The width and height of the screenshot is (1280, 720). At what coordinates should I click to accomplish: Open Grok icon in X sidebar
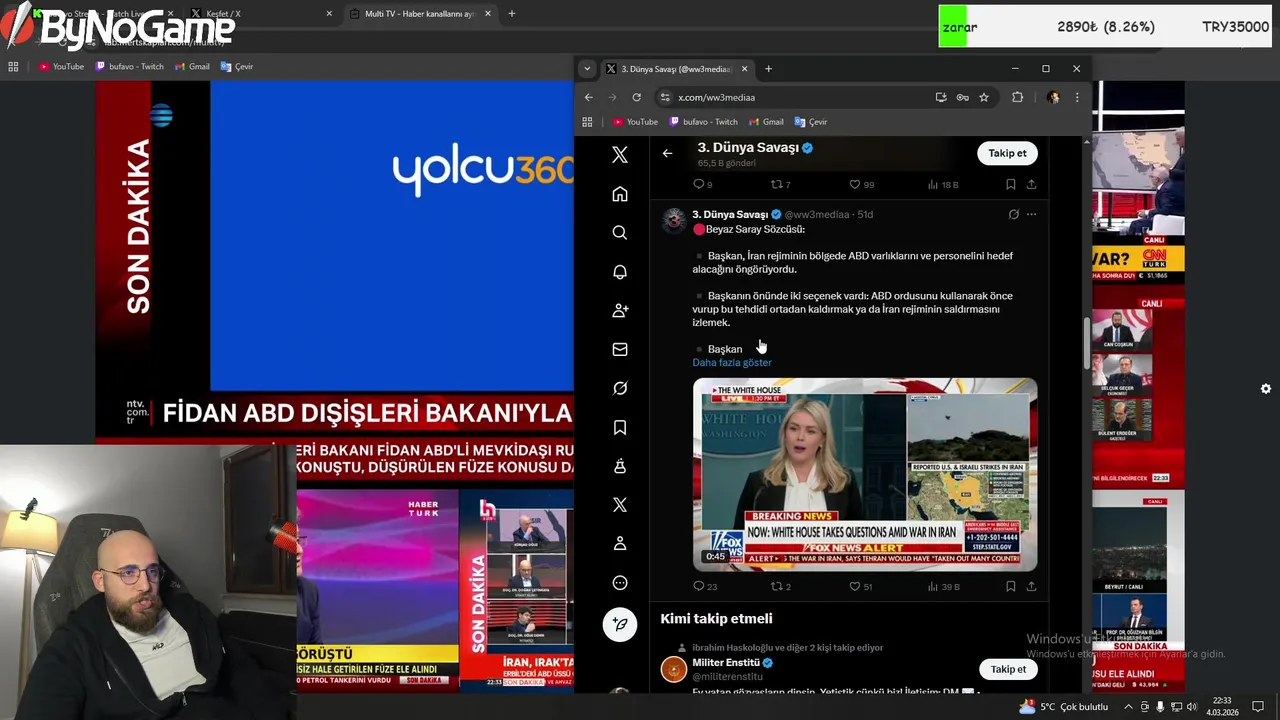click(x=620, y=388)
